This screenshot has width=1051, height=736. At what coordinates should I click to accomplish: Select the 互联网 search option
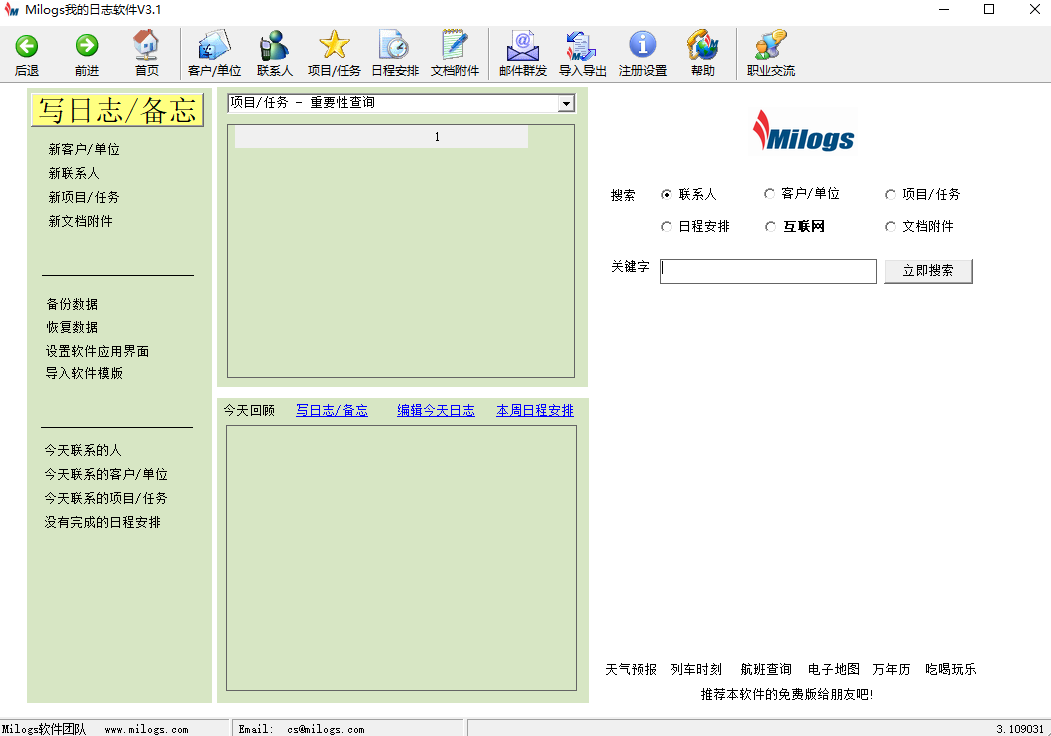click(x=770, y=226)
